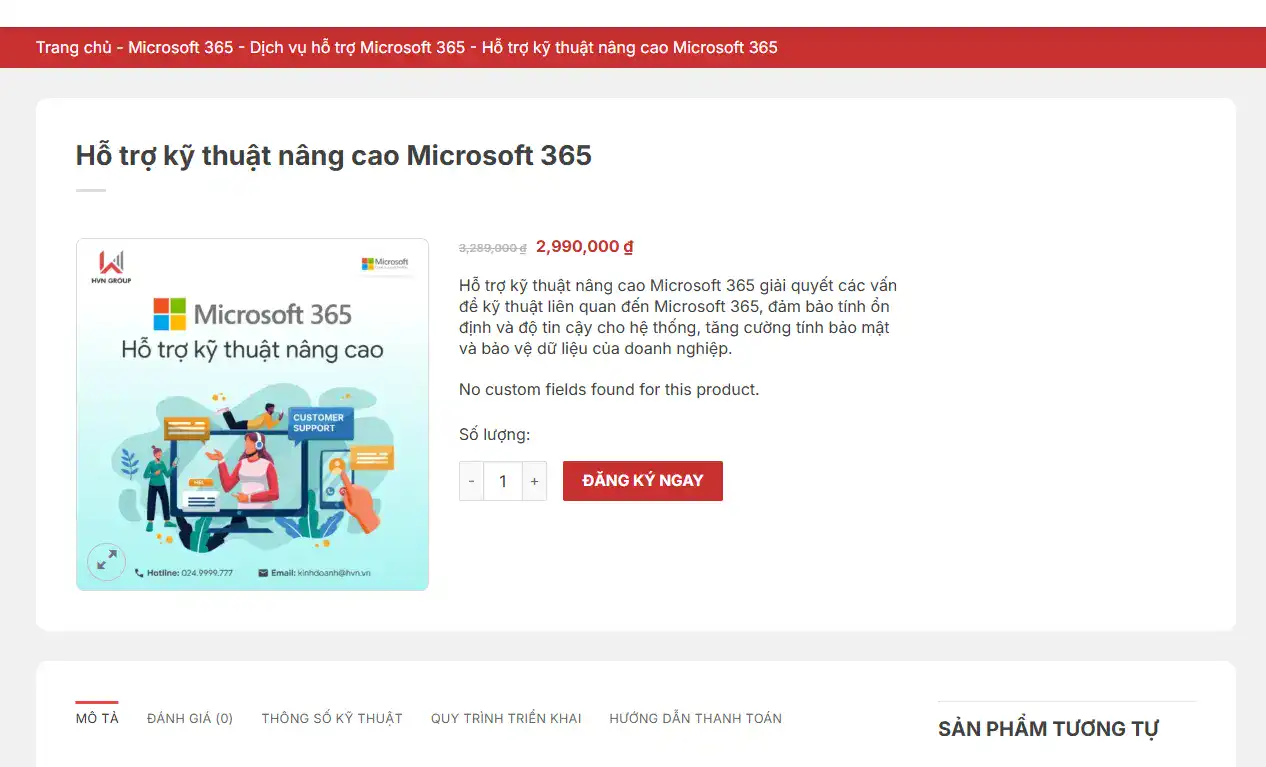1266x767 pixels.
Task: Open the MÔ TẢ tab
Action: point(97,718)
